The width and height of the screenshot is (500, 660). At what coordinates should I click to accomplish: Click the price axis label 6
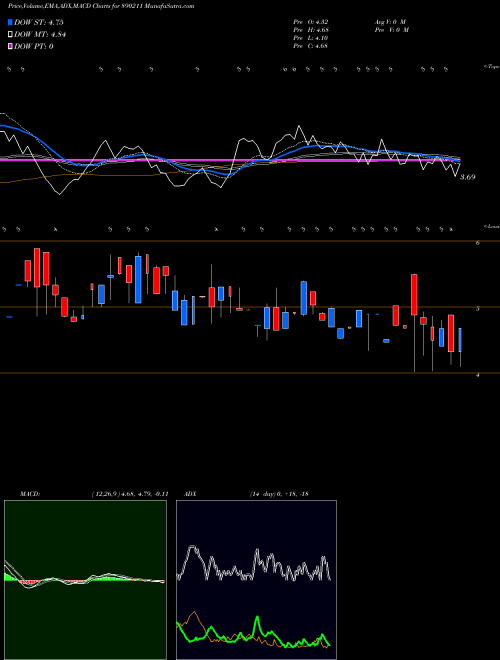point(478,243)
